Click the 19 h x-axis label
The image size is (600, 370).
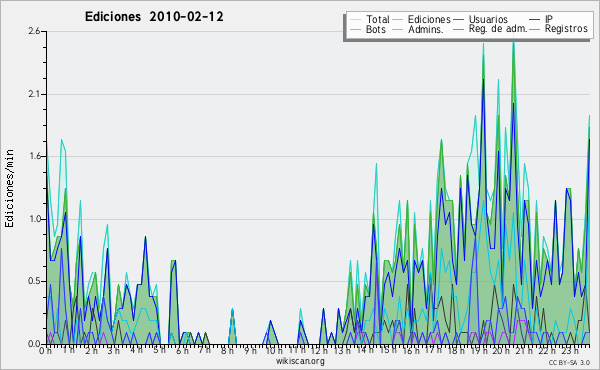[x=478, y=351]
